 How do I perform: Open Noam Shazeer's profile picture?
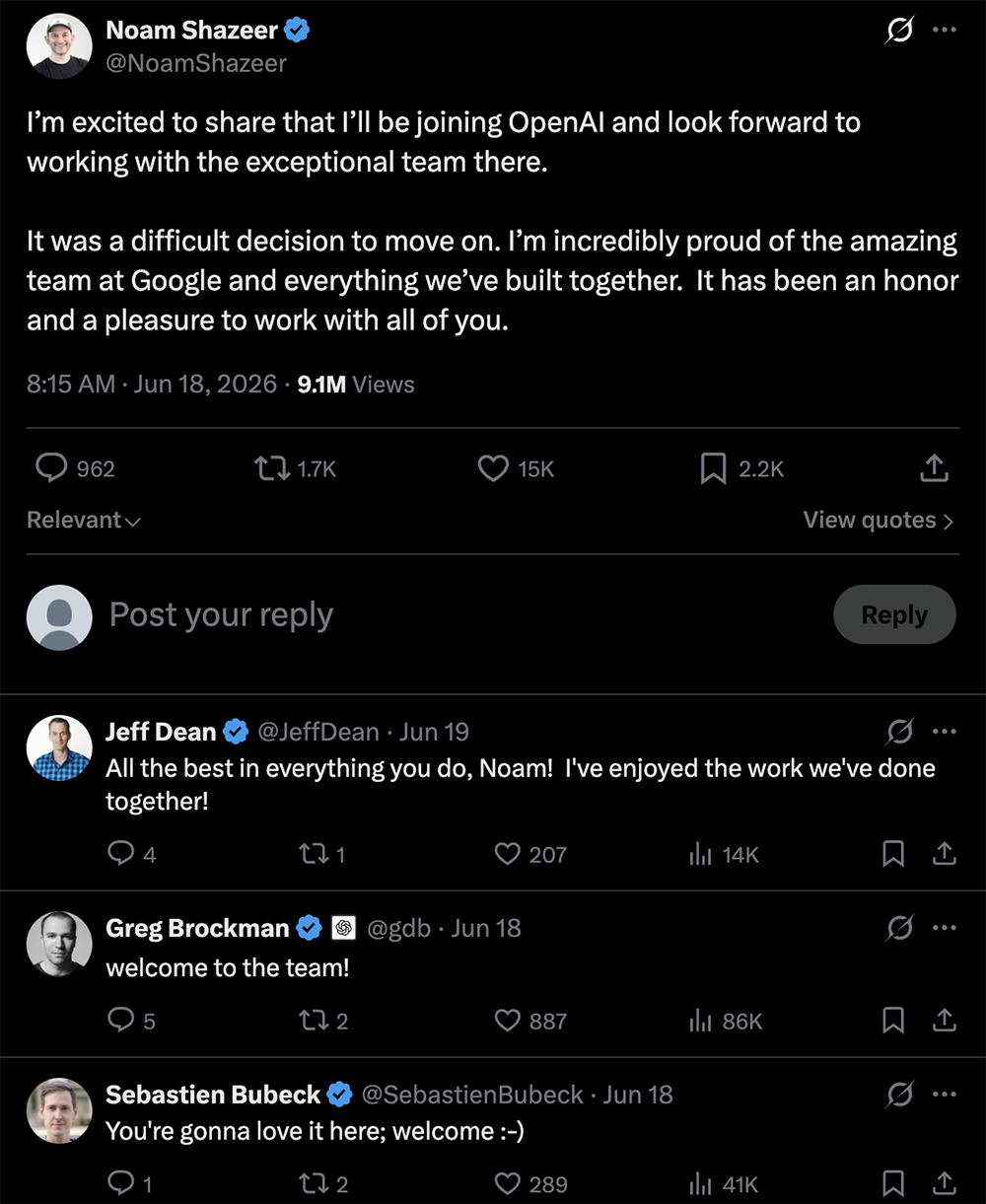coord(59,46)
